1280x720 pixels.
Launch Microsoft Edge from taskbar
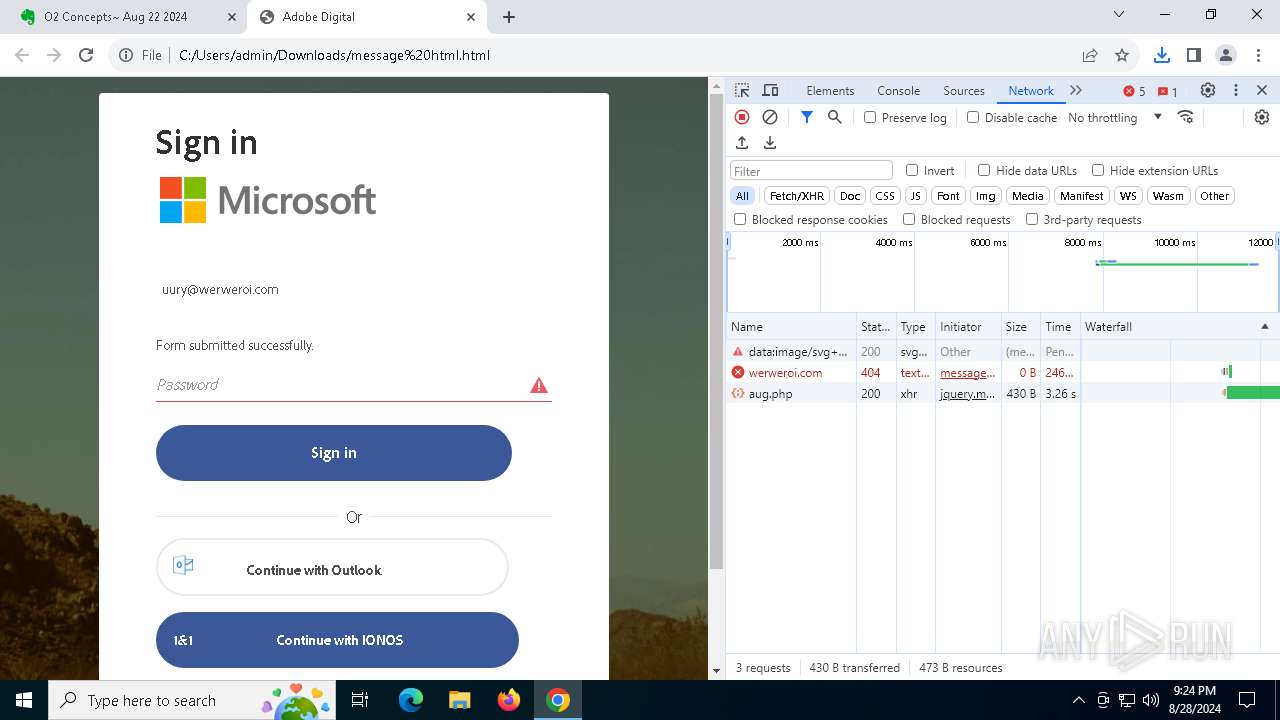411,700
